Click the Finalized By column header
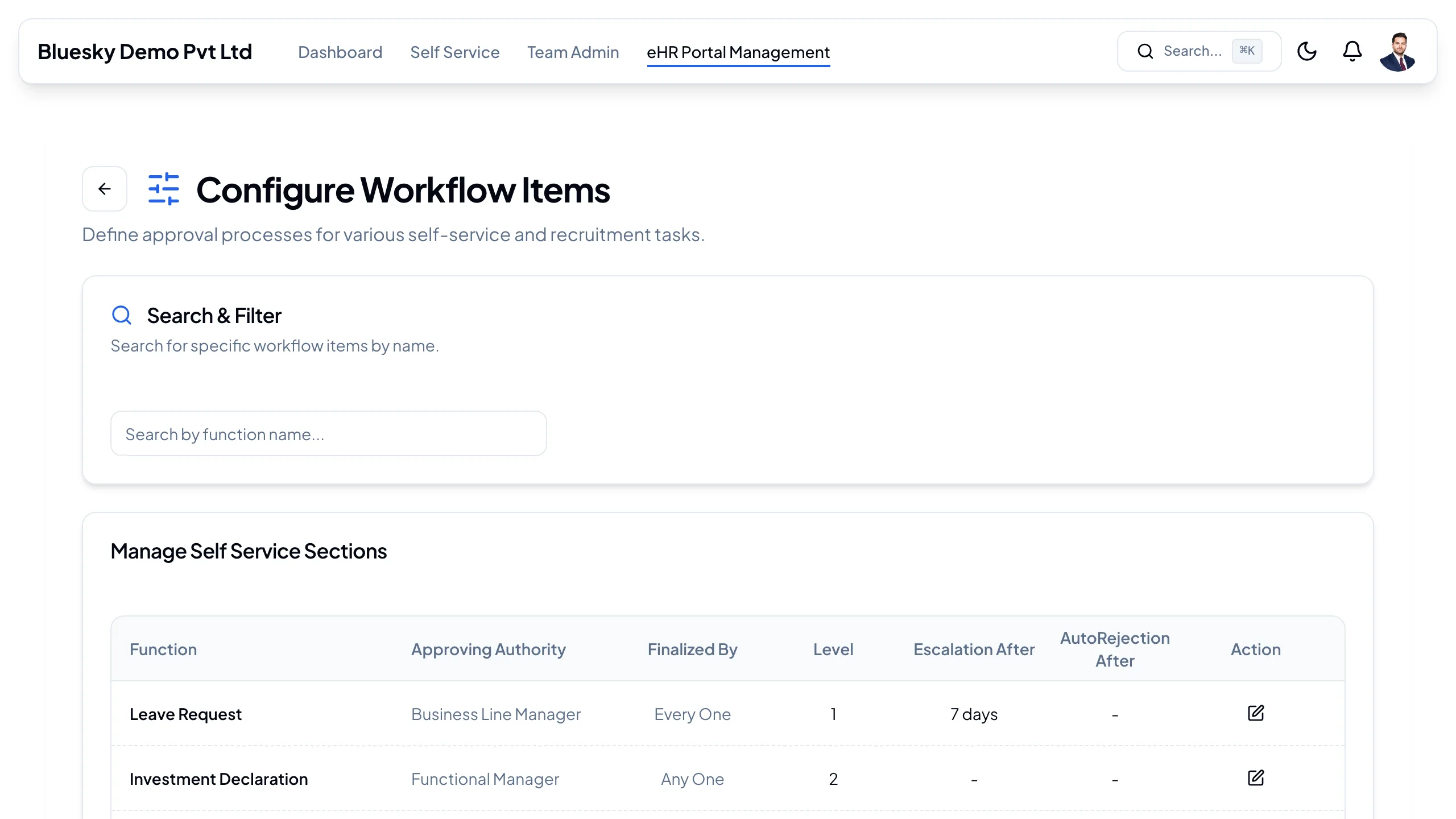Screen dimensions: 1456x819 click(693, 650)
